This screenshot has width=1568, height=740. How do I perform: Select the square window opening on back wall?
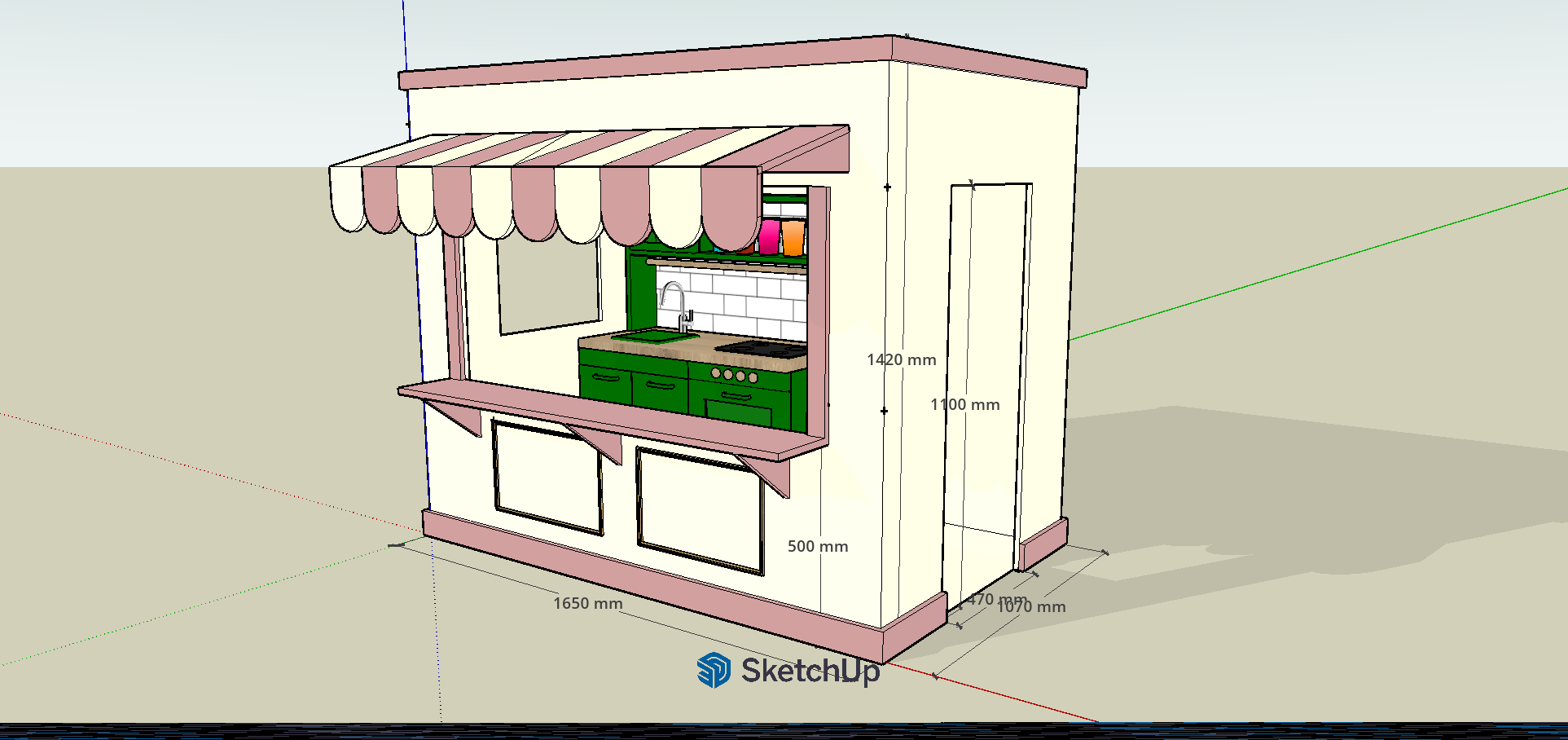(x=547, y=285)
